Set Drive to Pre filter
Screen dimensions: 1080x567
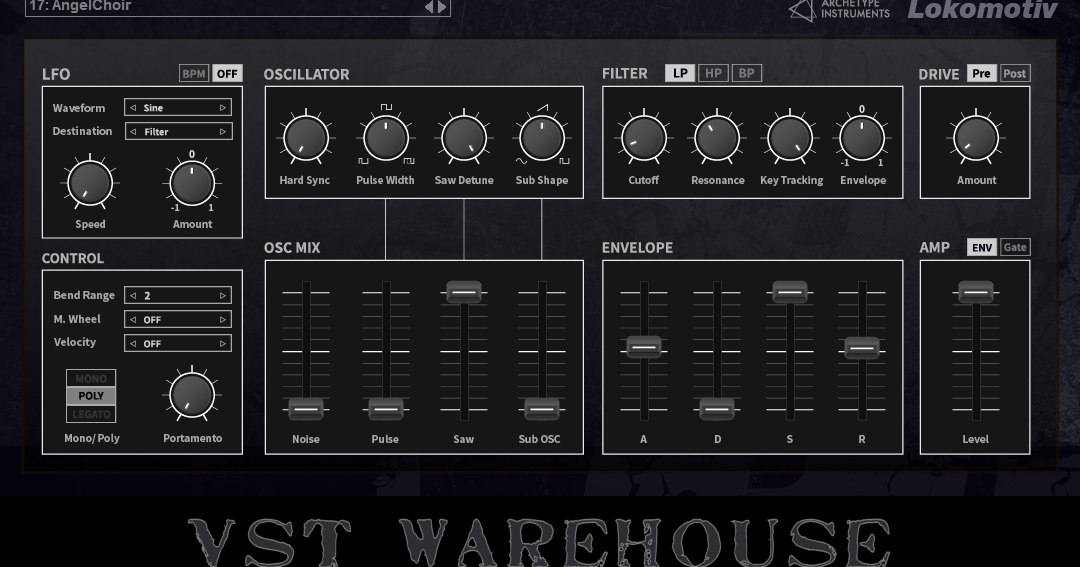tap(982, 73)
